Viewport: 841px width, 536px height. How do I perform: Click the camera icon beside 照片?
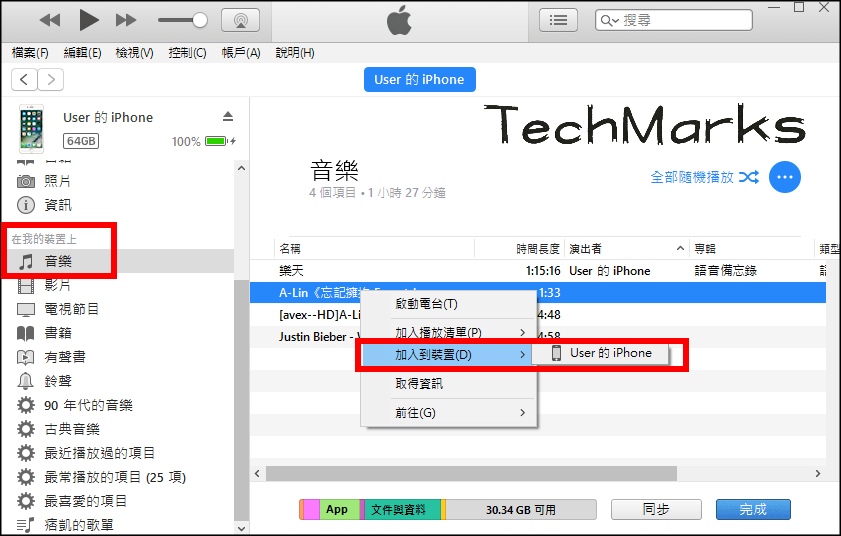point(26,181)
